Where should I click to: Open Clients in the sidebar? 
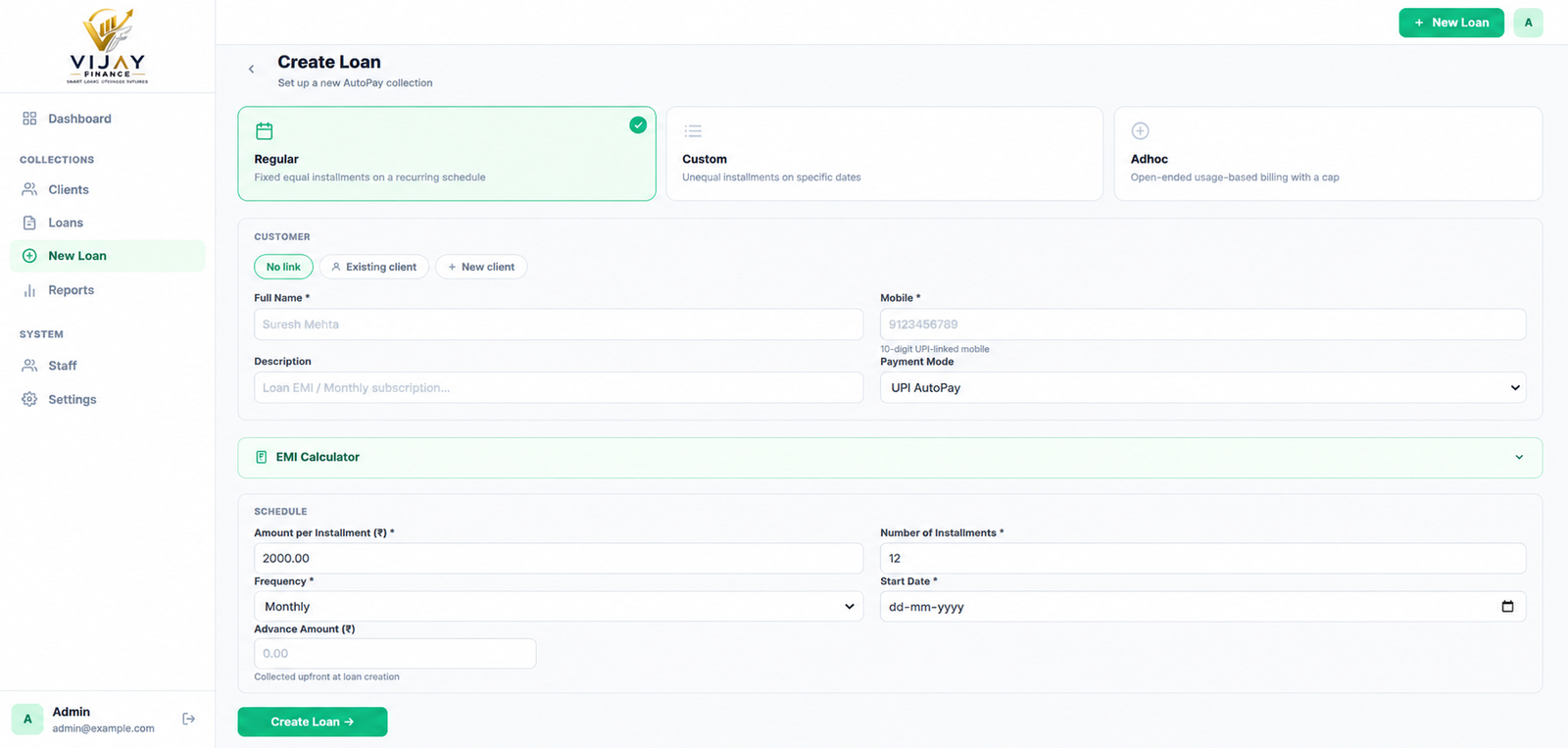point(108,189)
